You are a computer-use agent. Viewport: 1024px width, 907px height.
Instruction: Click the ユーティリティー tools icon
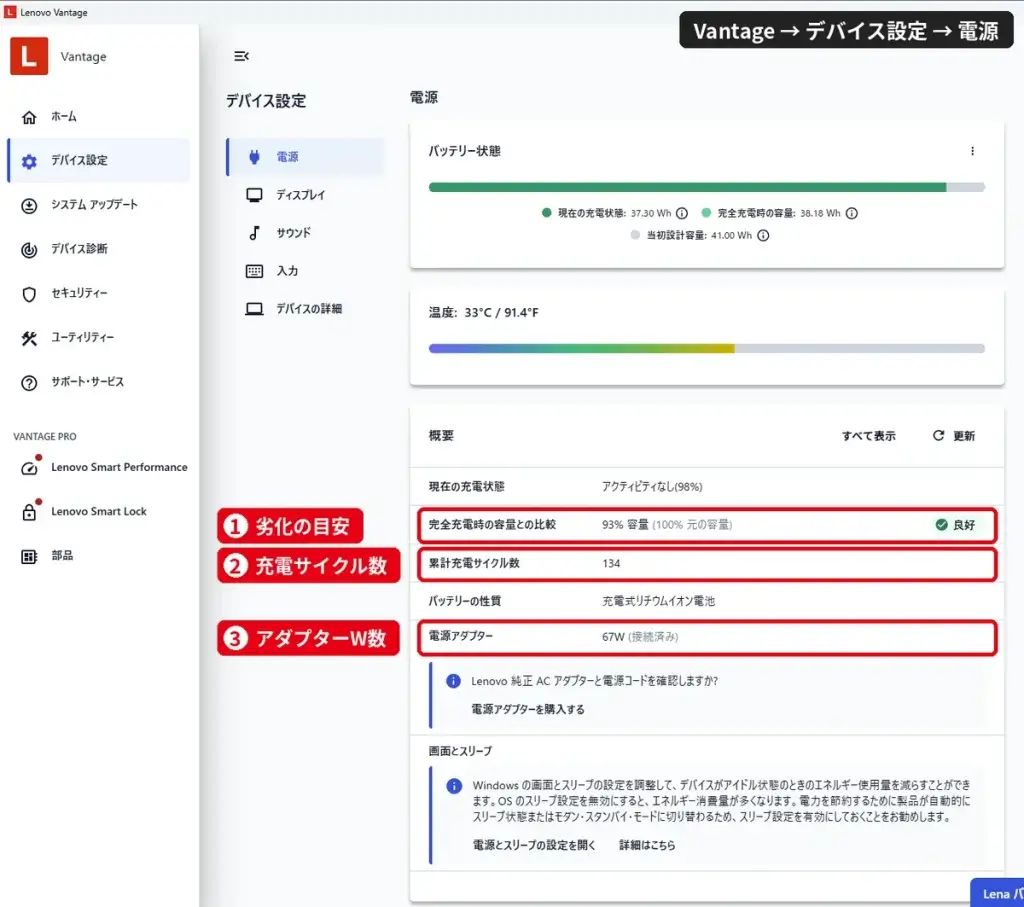(x=29, y=338)
